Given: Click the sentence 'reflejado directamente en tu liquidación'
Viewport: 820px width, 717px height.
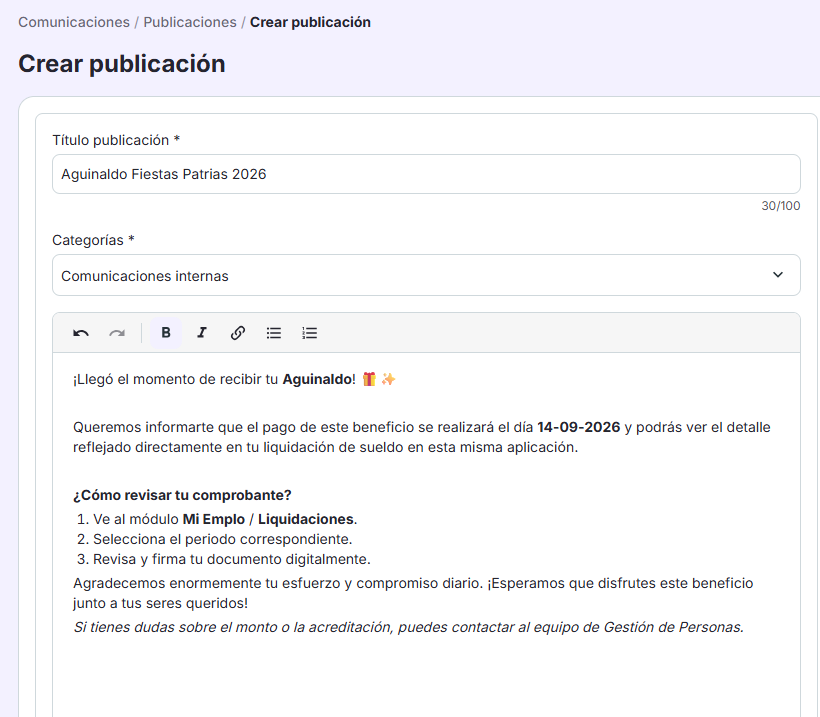Looking at the screenshot, I should (325, 447).
